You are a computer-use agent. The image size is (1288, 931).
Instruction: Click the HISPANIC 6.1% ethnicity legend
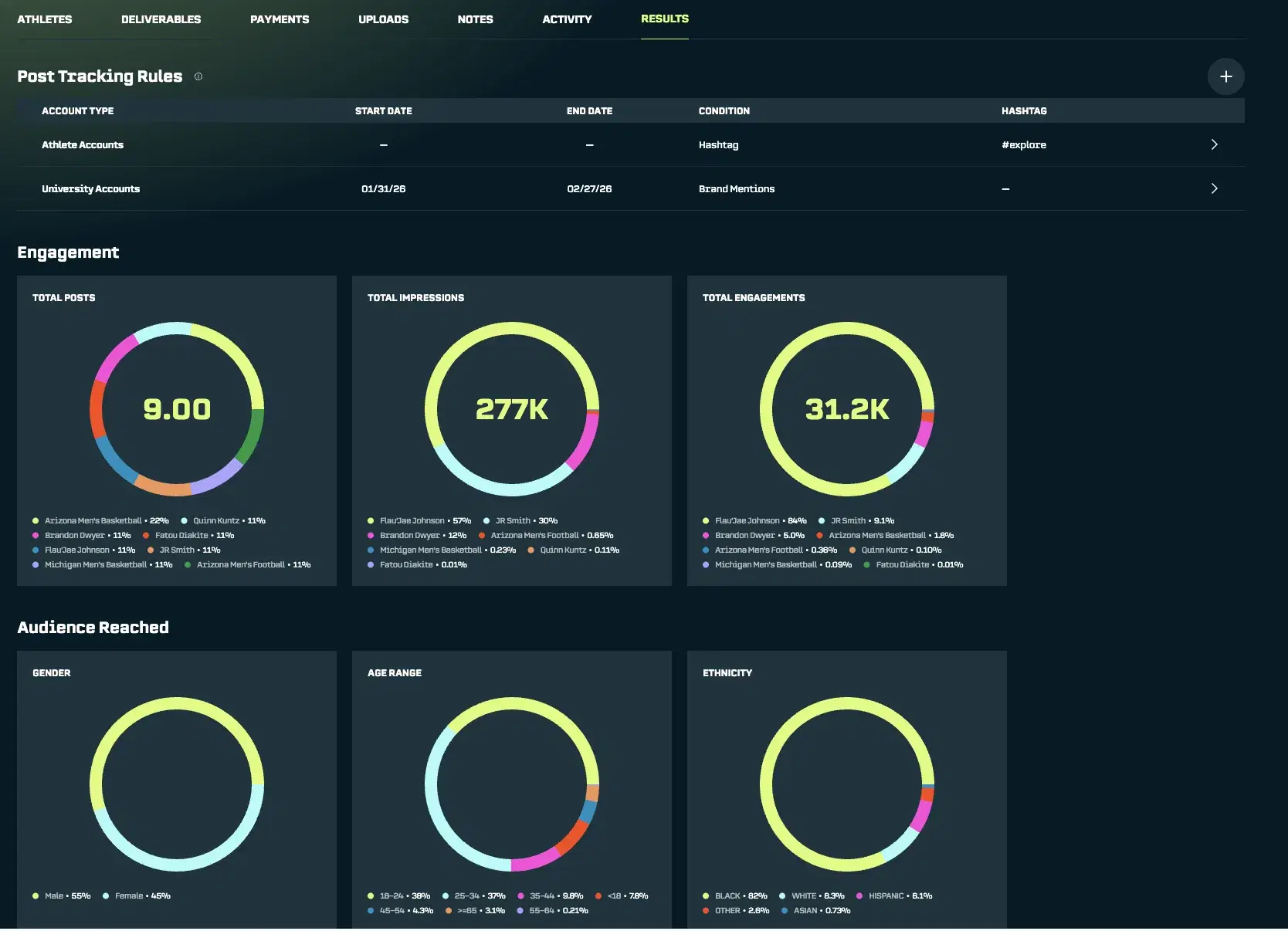point(894,895)
